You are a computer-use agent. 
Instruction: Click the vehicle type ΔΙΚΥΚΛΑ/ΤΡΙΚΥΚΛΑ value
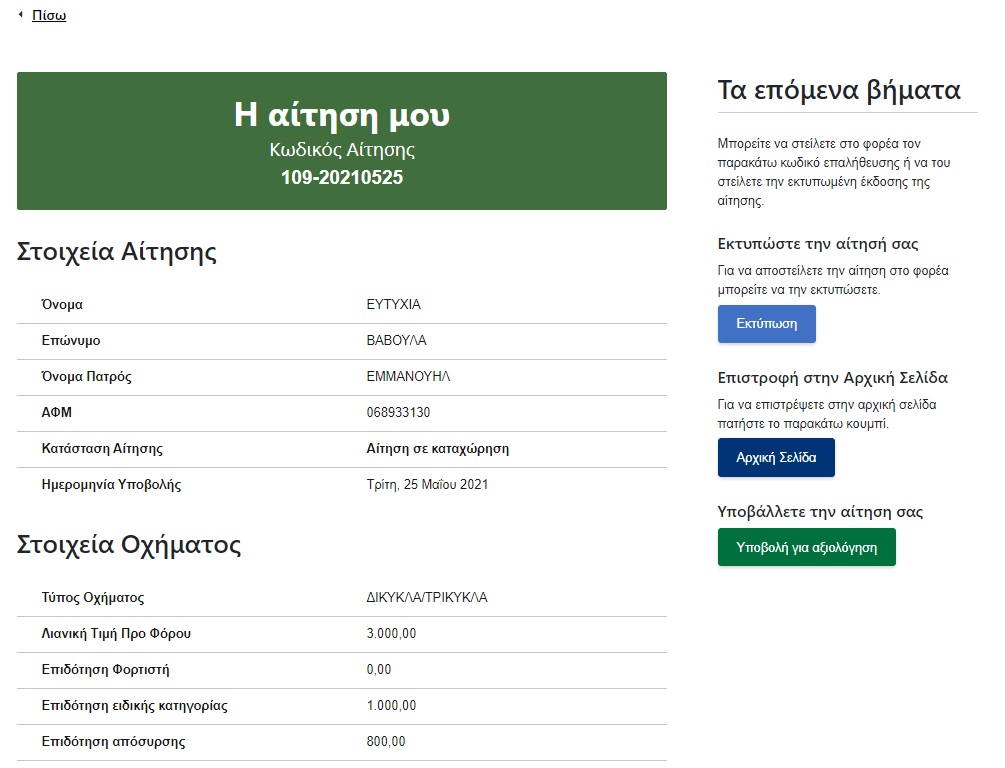[x=427, y=598]
